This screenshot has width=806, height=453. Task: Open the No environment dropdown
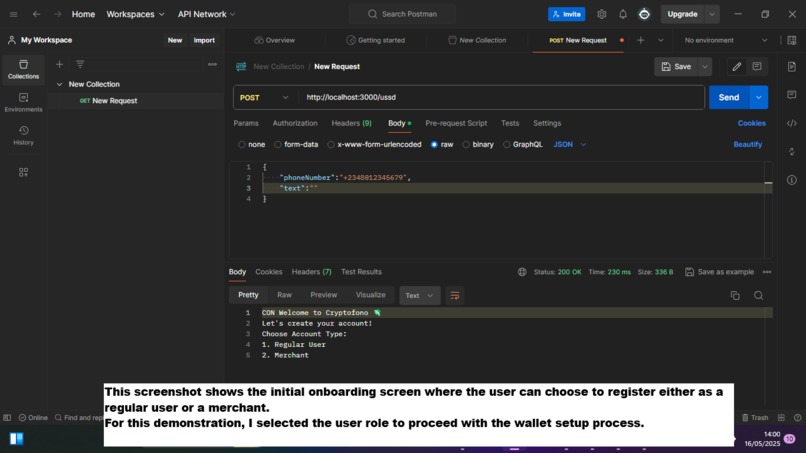click(x=726, y=40)
